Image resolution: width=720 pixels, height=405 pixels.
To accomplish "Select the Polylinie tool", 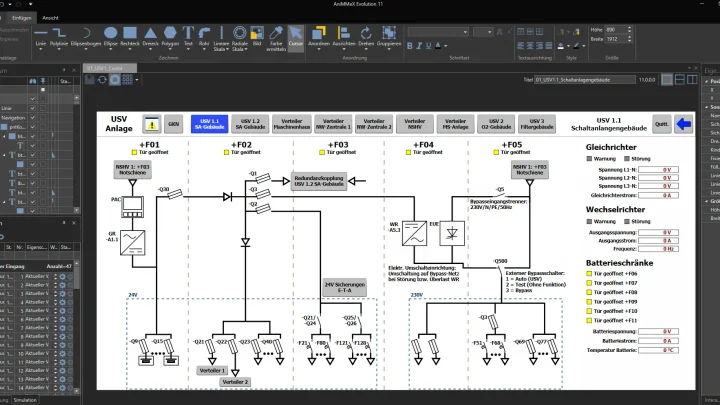I will click(x=59, y=36).
